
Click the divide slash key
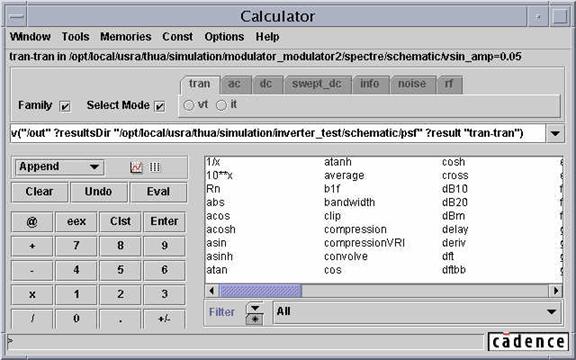[x=32, y=318]
